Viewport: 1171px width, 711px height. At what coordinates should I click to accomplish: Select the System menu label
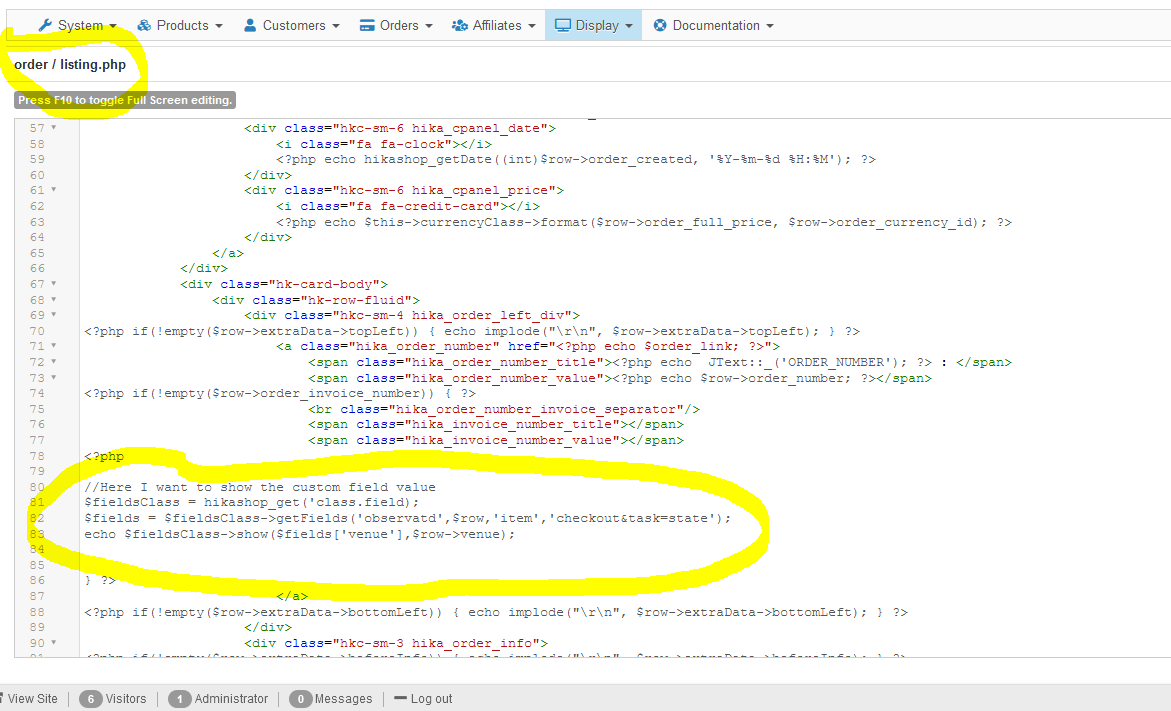pos(81,25)
